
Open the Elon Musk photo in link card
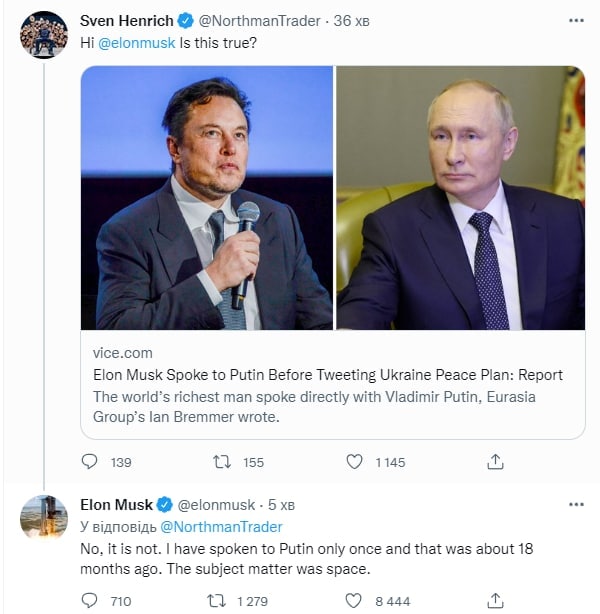click(x=207, y=198)
